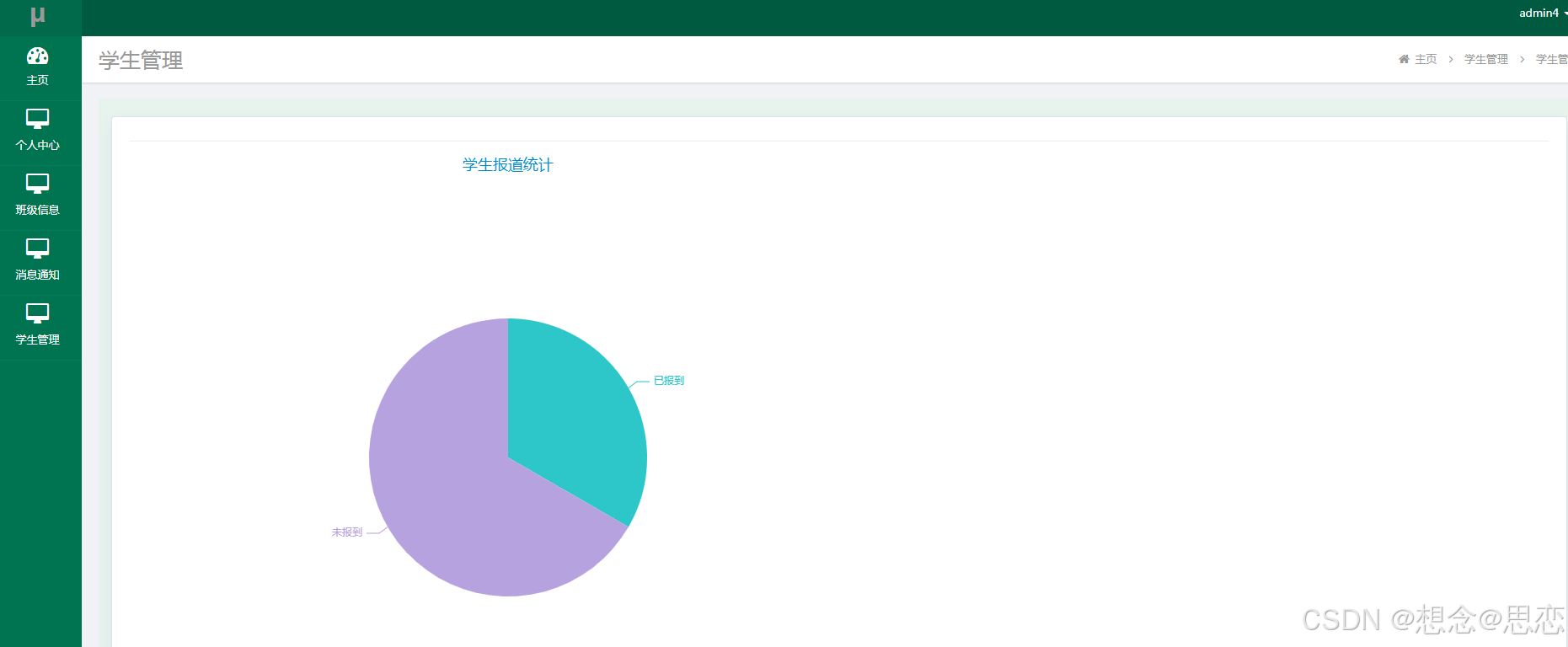Image resolution: width=1568 pixels, height=647 pixels.
Task: Click the μ logo in top-left corner
Action: (38, 16)
